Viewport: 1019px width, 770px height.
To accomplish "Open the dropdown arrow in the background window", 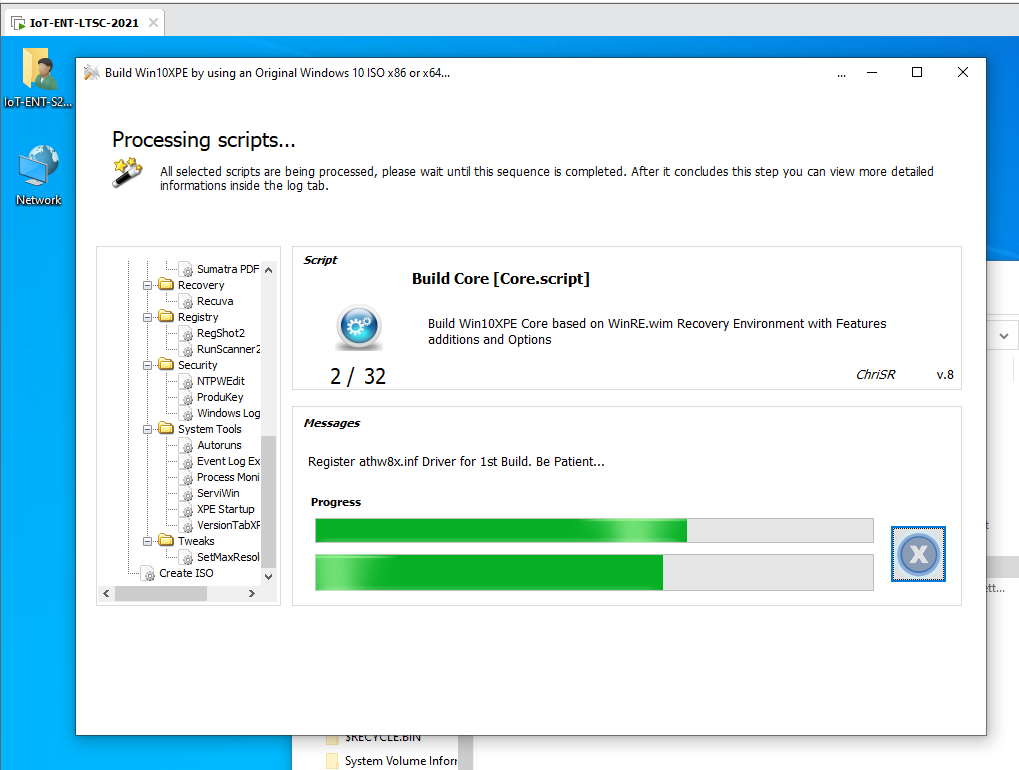I will tap(1004, 336).
